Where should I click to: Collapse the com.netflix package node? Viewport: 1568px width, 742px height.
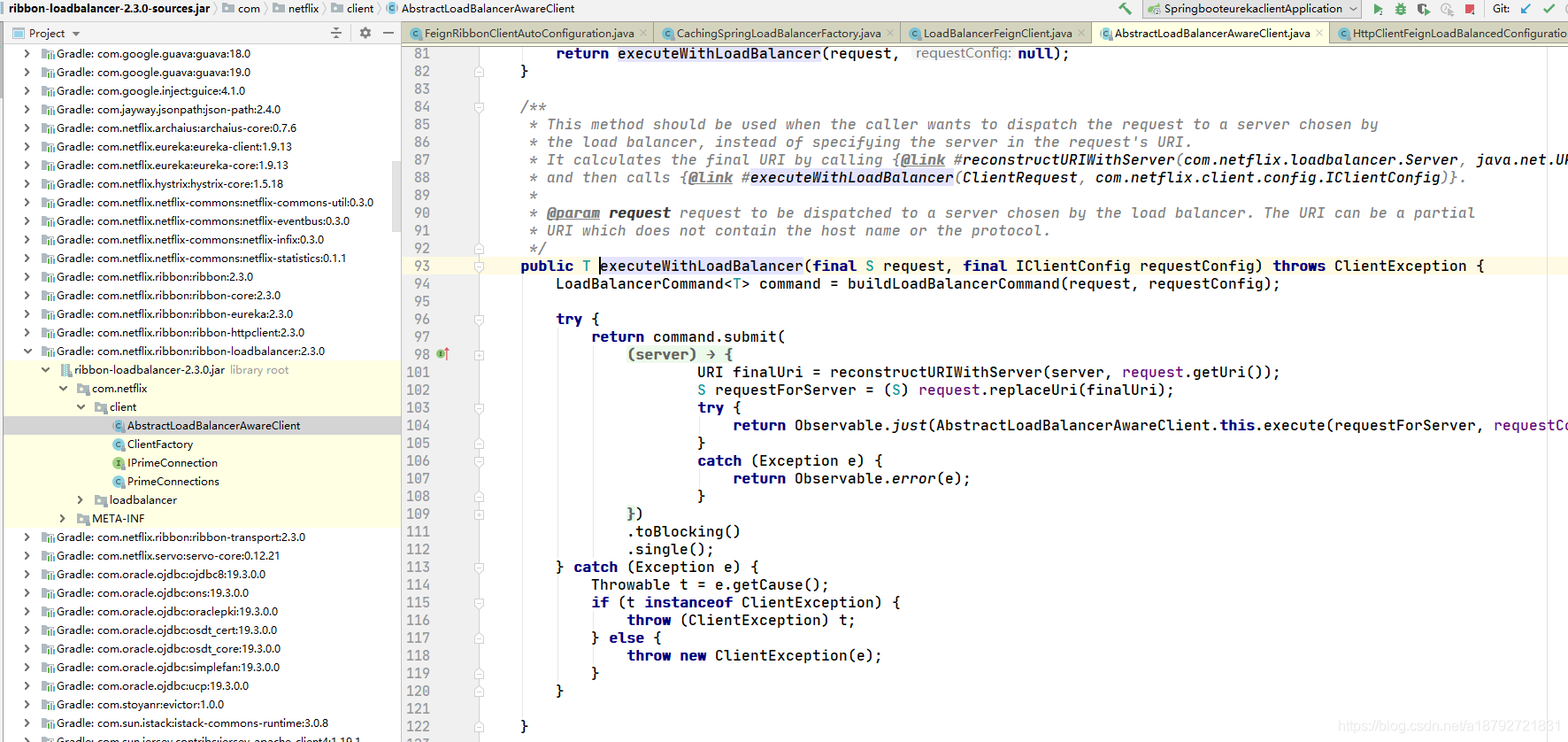(63, 389)
